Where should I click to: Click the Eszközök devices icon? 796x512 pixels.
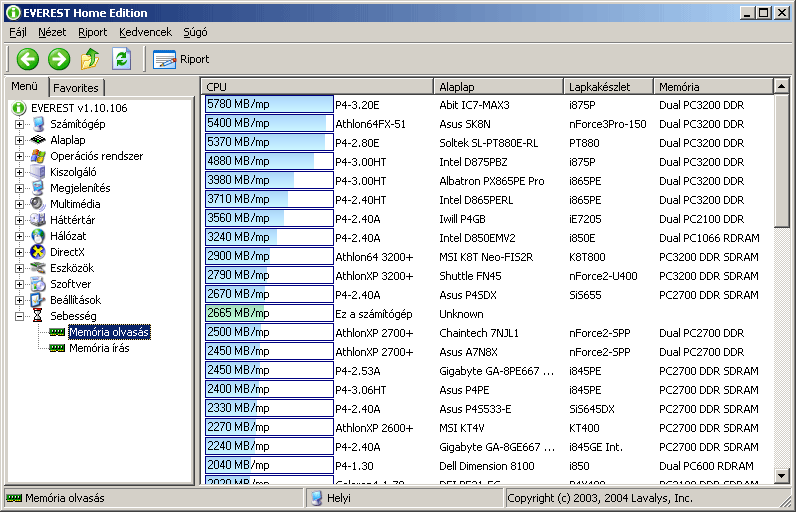click(x=38, y=267)
